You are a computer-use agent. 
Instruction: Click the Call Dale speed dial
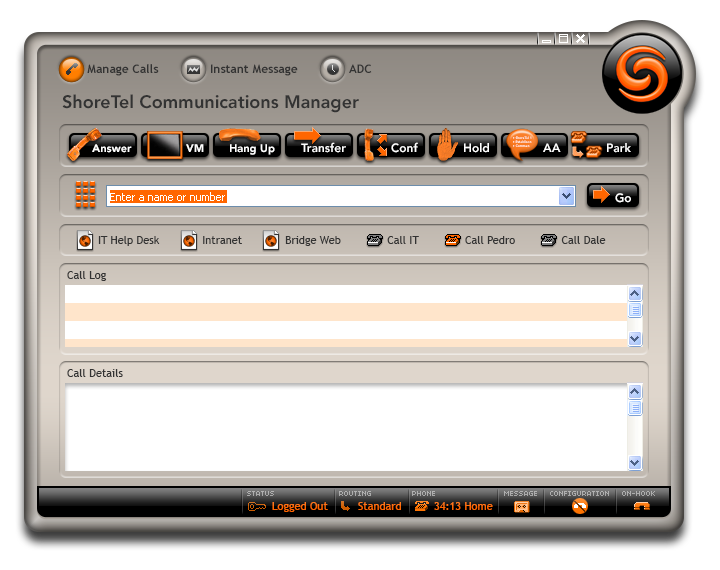pos(573,240)
